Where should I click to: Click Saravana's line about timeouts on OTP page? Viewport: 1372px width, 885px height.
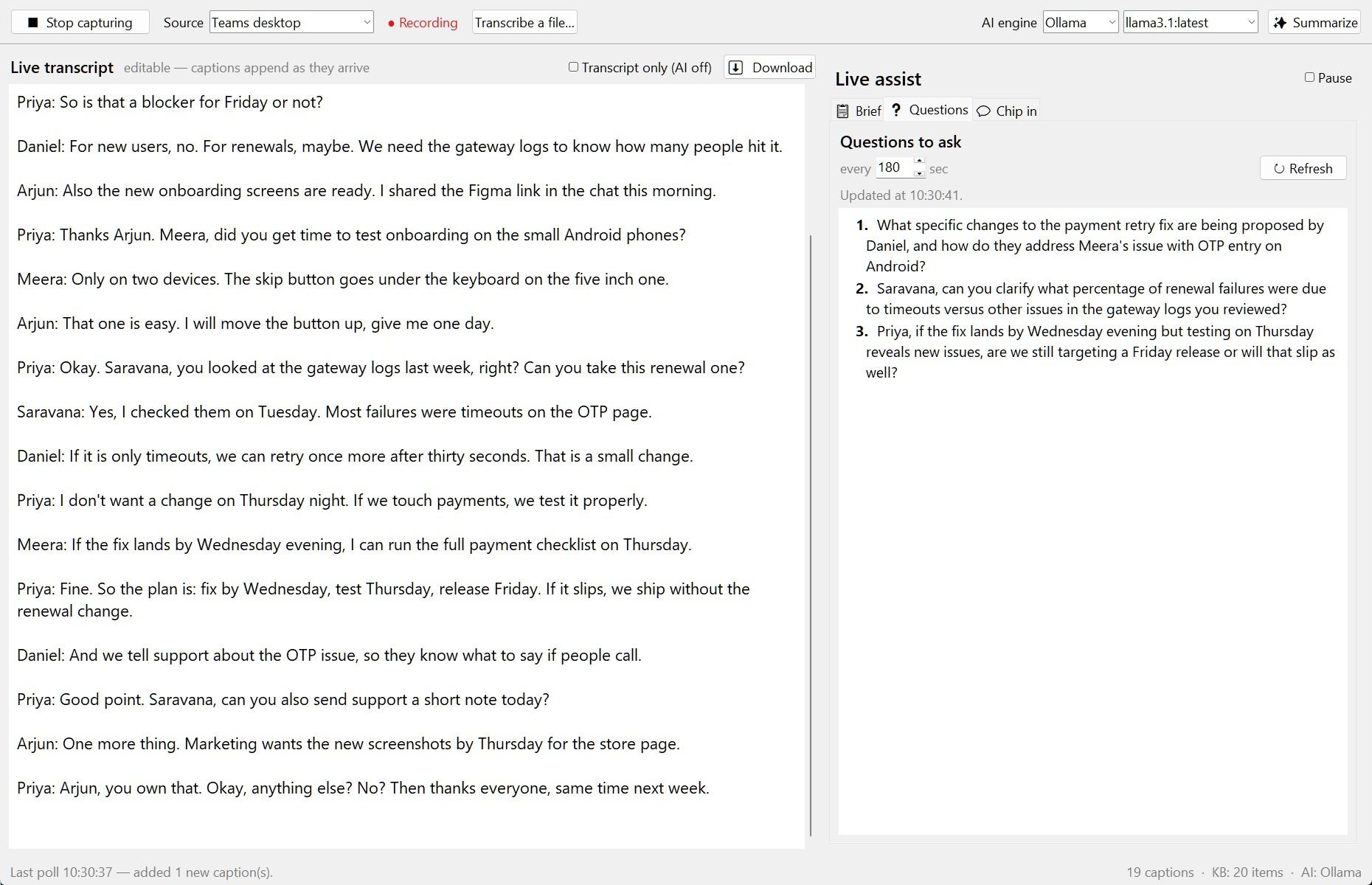(x=334, y=412)
